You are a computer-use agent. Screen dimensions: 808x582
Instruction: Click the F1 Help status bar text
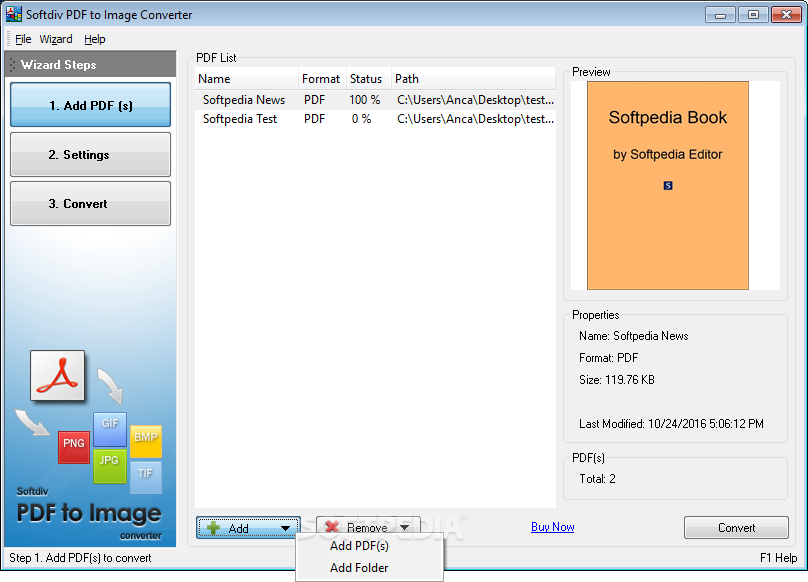(x=778, y=558)
